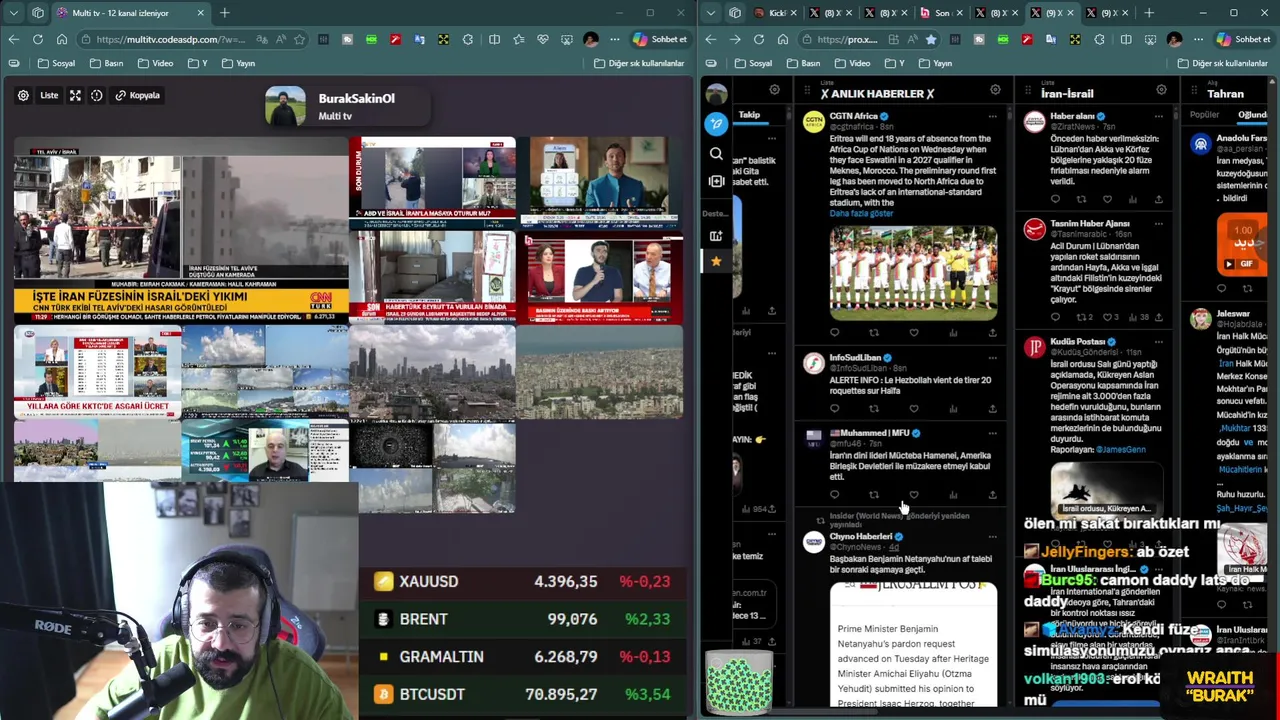Select the XAUUSD ticker row

[x=523, y=581]
